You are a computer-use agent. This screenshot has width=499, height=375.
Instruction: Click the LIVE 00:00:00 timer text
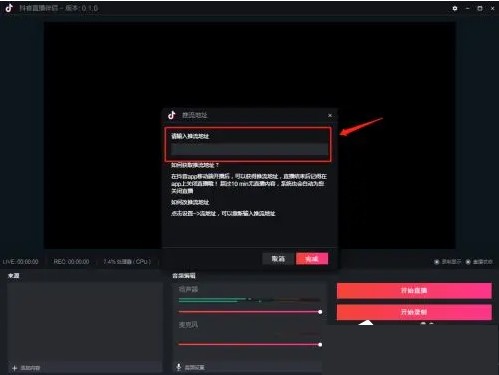21,262
